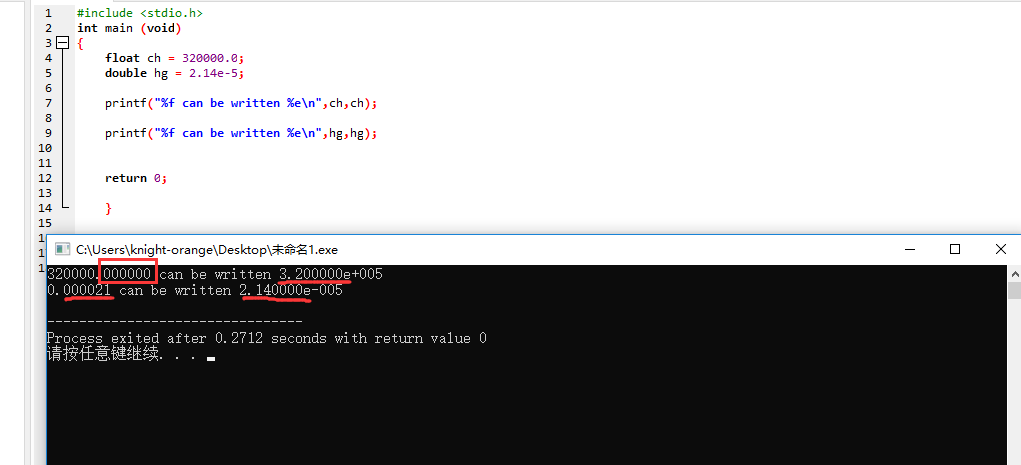Collapse the main function fold box

tap(63, 43)
